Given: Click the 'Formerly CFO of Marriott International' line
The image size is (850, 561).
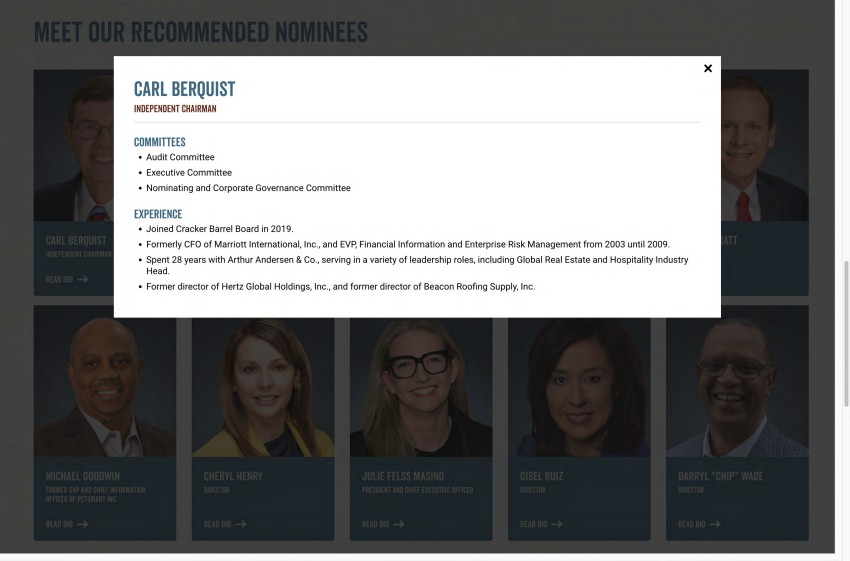Looking at the screenshot, I should (408, 244).
